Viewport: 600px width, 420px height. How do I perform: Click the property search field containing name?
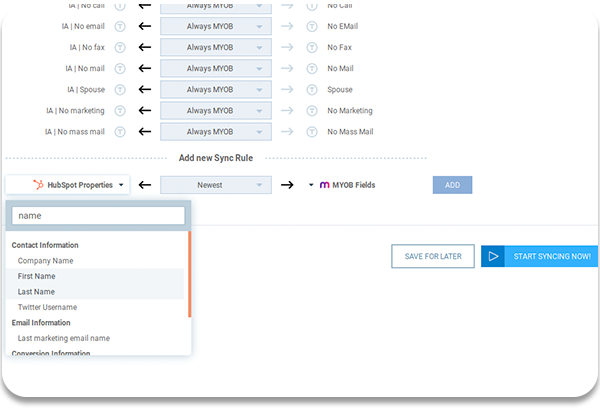99,215
